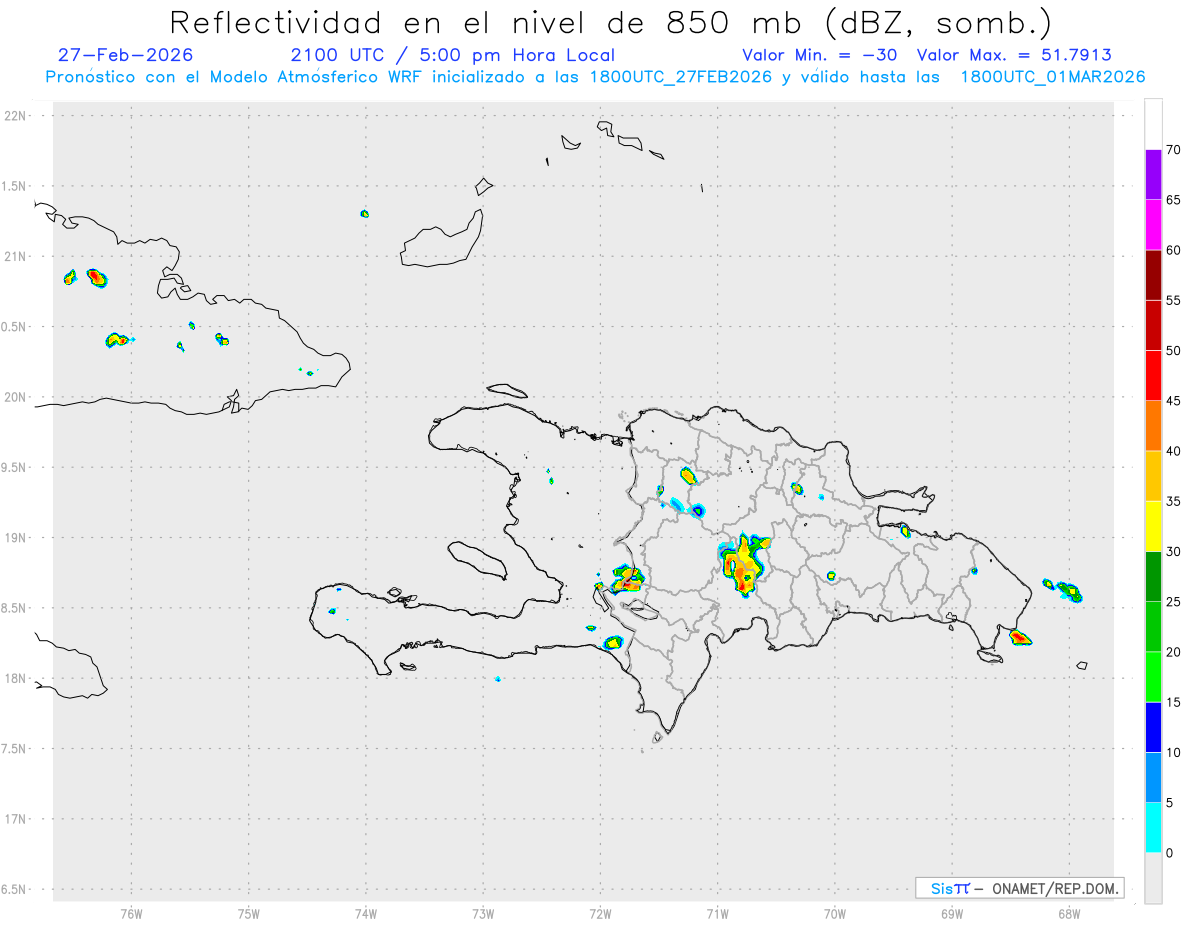This screenshot has height=927, width=1200.
Task: Click the date text '27-Feb-2026'
Action: tap(126, 55)
